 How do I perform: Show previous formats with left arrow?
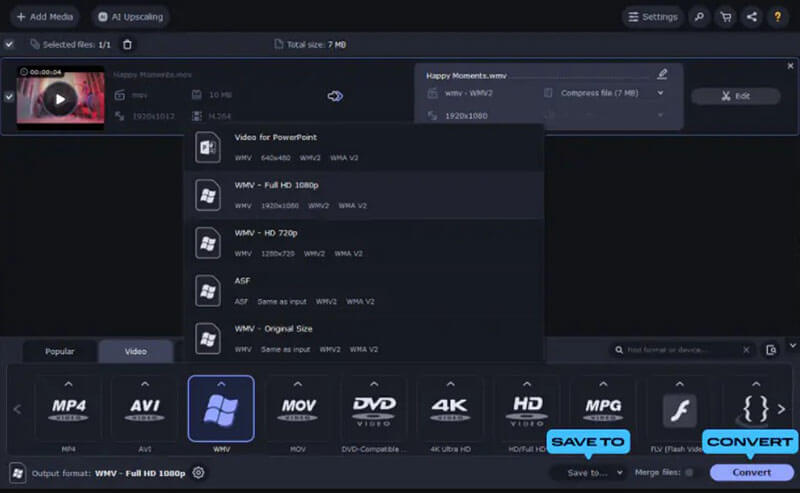pos(17,409)
